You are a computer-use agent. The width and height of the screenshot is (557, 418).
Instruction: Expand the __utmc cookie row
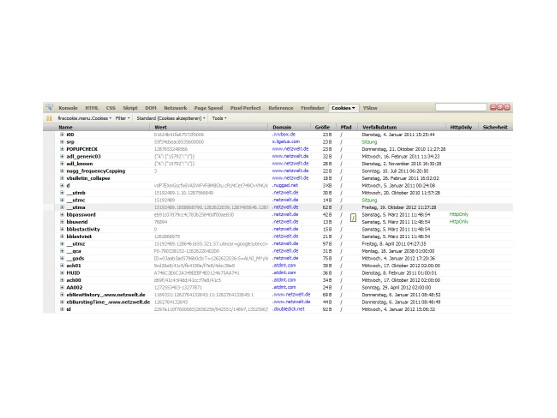[62, 200]
